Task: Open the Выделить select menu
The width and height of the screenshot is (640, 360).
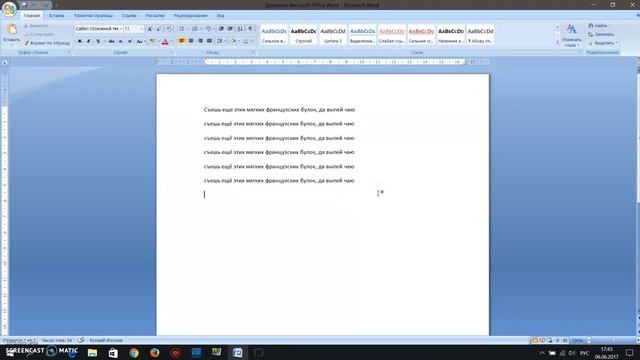Action: pyautogui.click(x=603, y=43)
